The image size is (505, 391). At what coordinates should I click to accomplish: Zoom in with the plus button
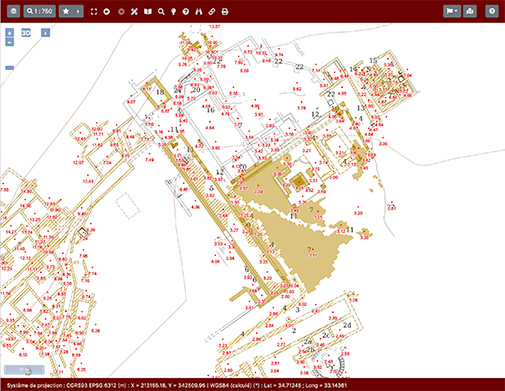(x=10, y=33)
